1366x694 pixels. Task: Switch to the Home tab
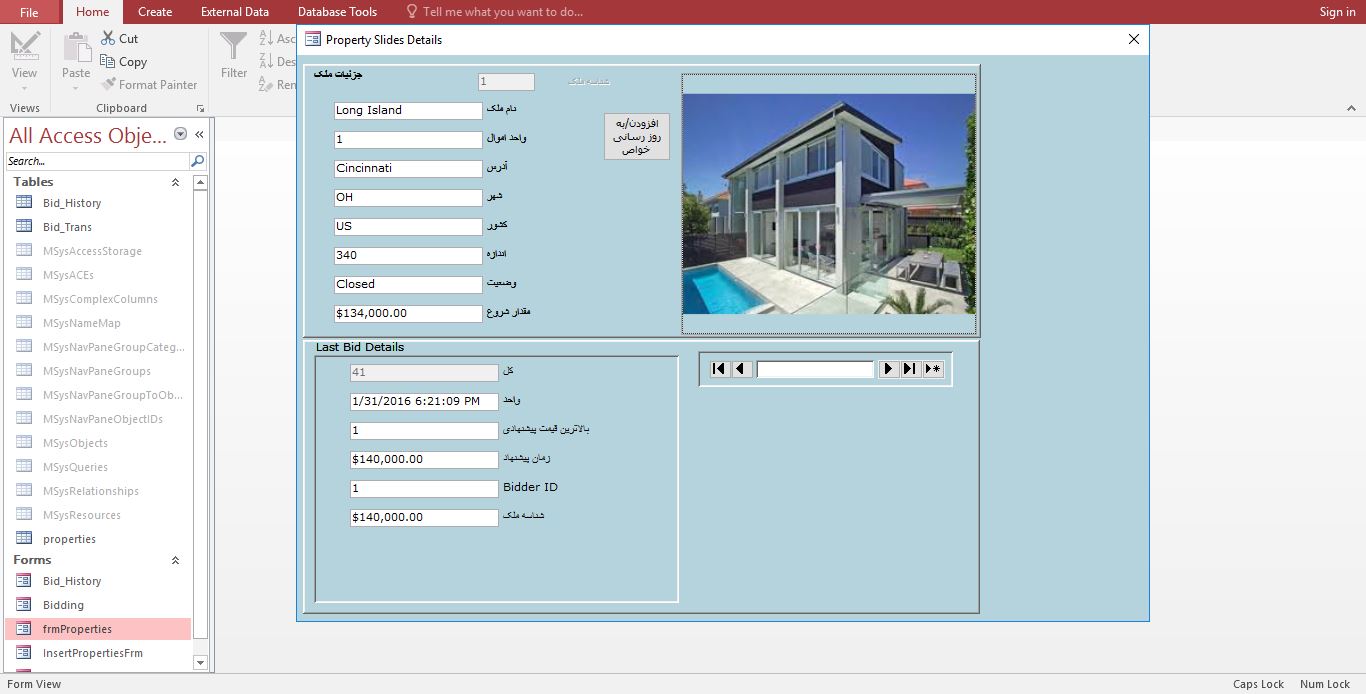pos(93,12)
